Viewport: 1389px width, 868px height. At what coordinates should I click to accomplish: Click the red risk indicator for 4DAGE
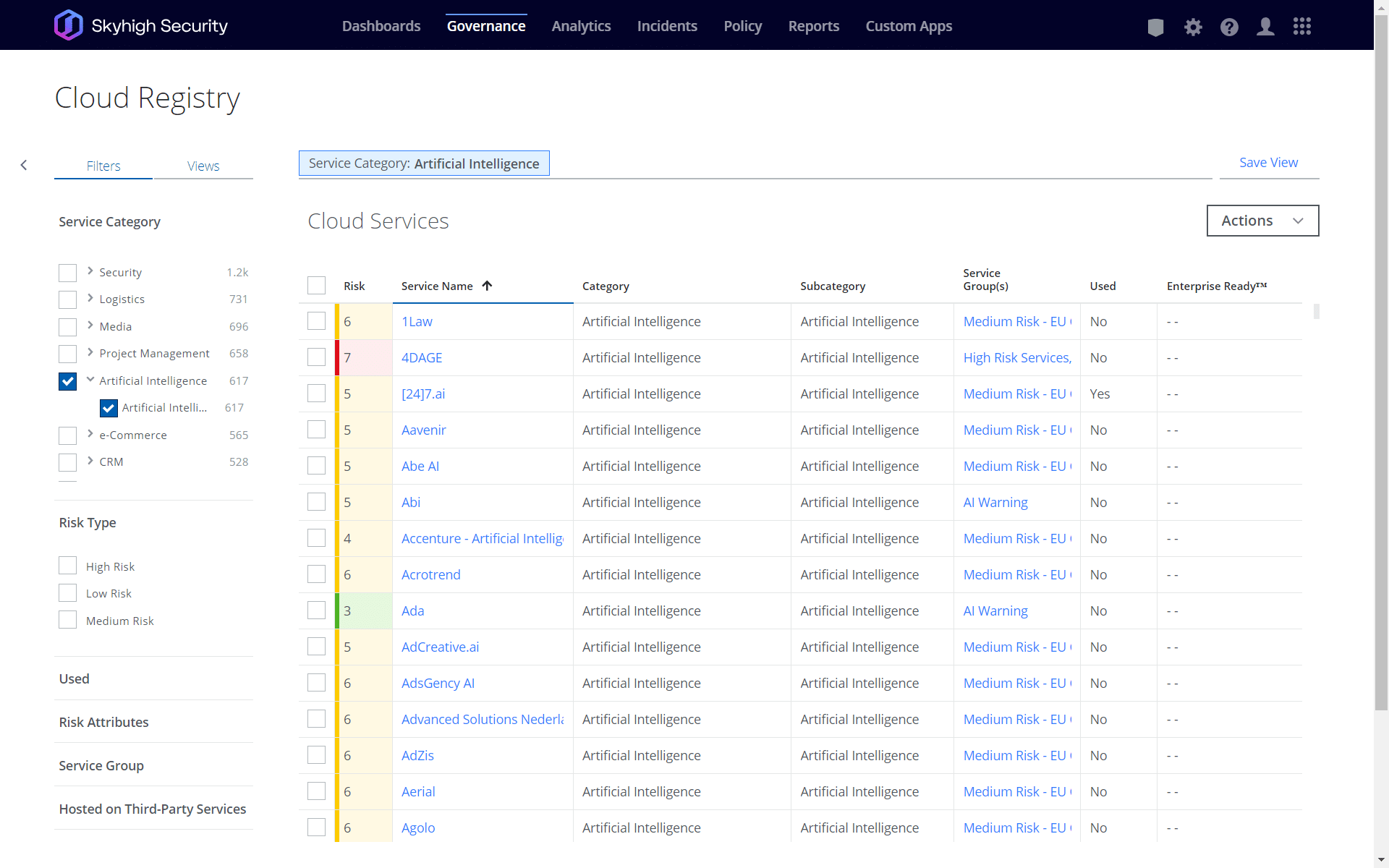click(338, 357)
